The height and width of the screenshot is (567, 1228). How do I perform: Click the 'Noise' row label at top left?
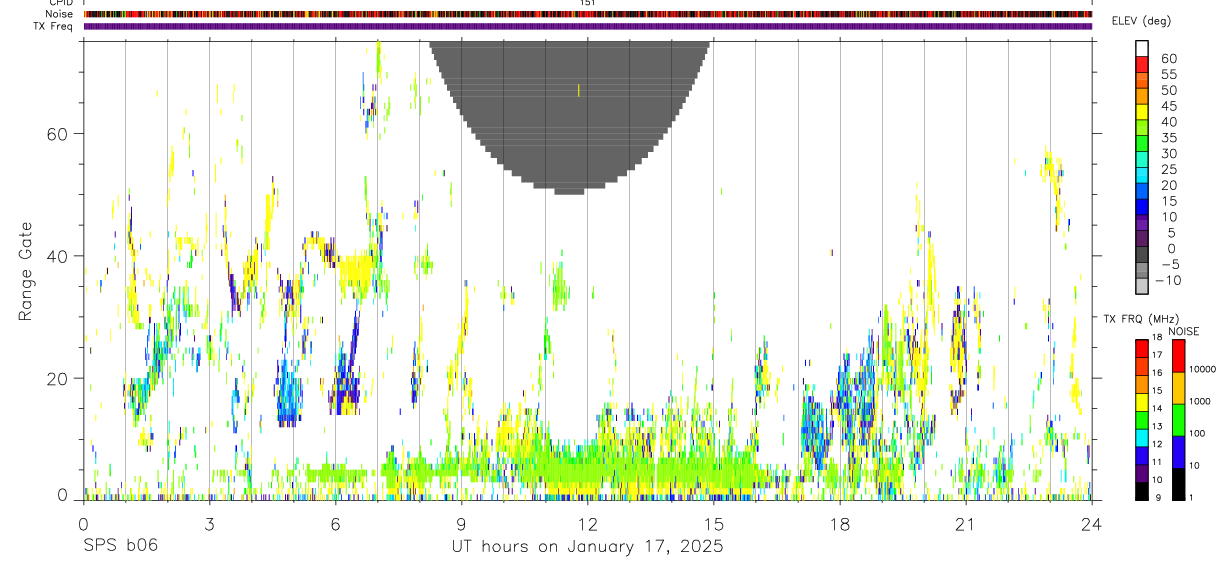[x=61, y=14]
